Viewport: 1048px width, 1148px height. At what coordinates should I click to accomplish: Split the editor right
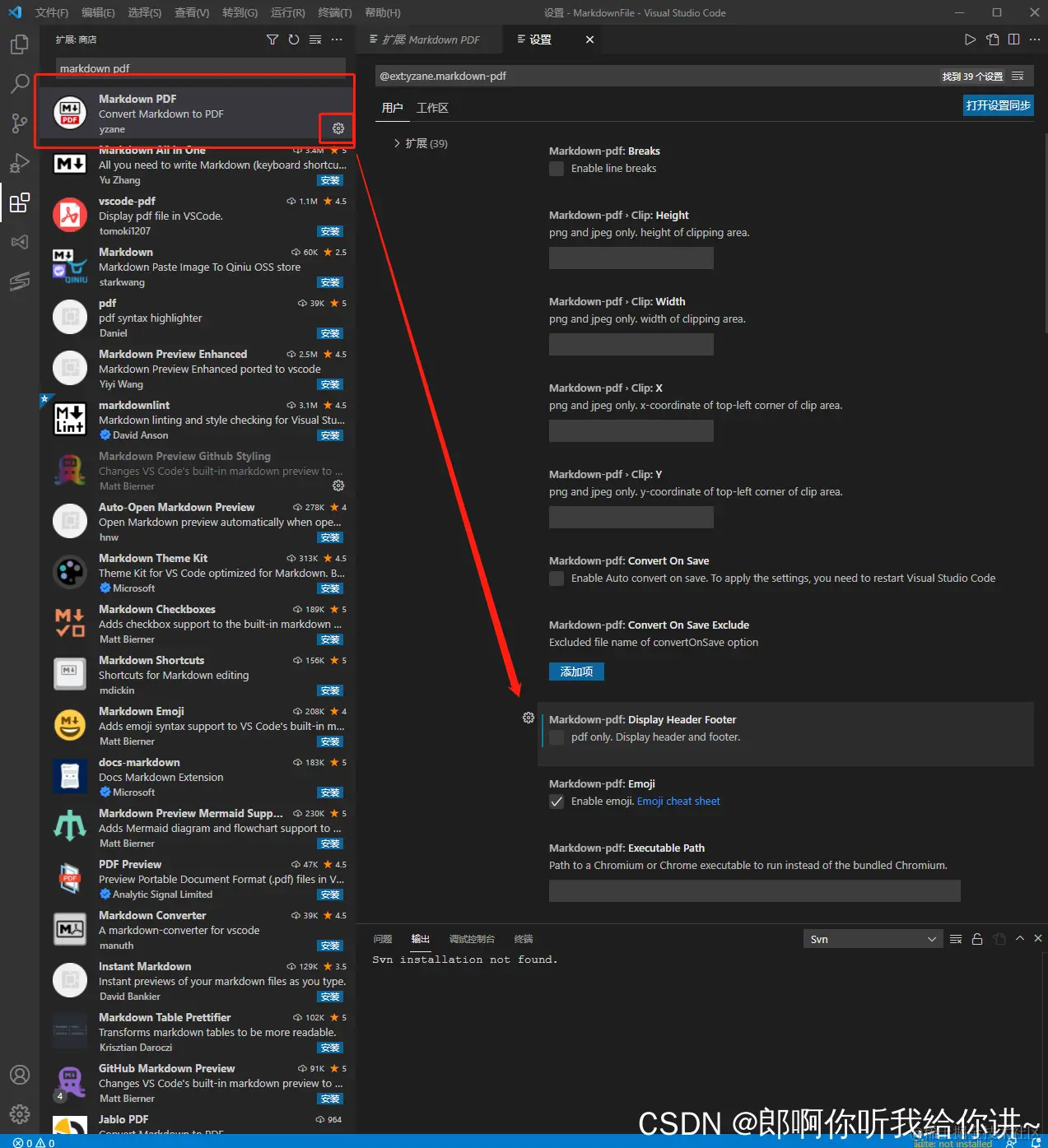(1014, 40)
